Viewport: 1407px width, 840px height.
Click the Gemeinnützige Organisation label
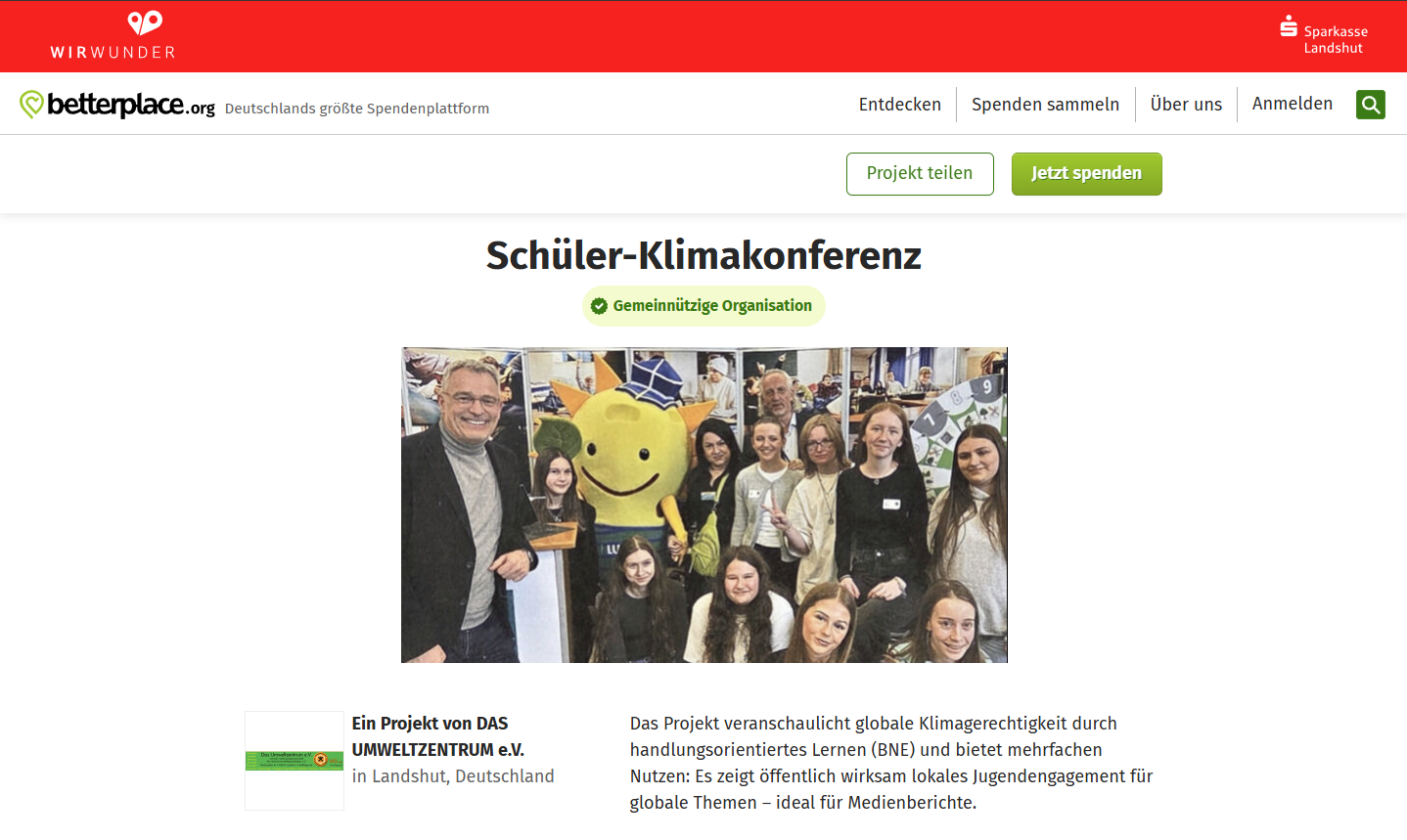[x=712, y=306]
